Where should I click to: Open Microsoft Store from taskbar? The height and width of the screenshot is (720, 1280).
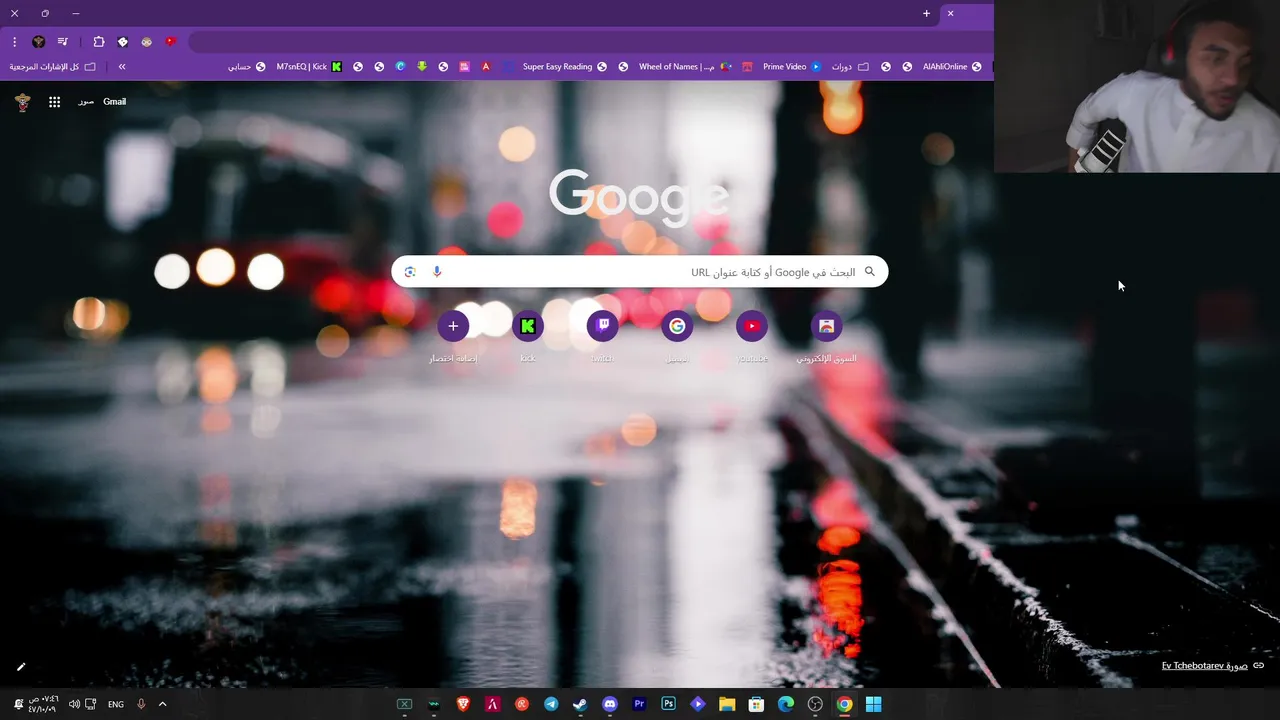click(756, 704)
